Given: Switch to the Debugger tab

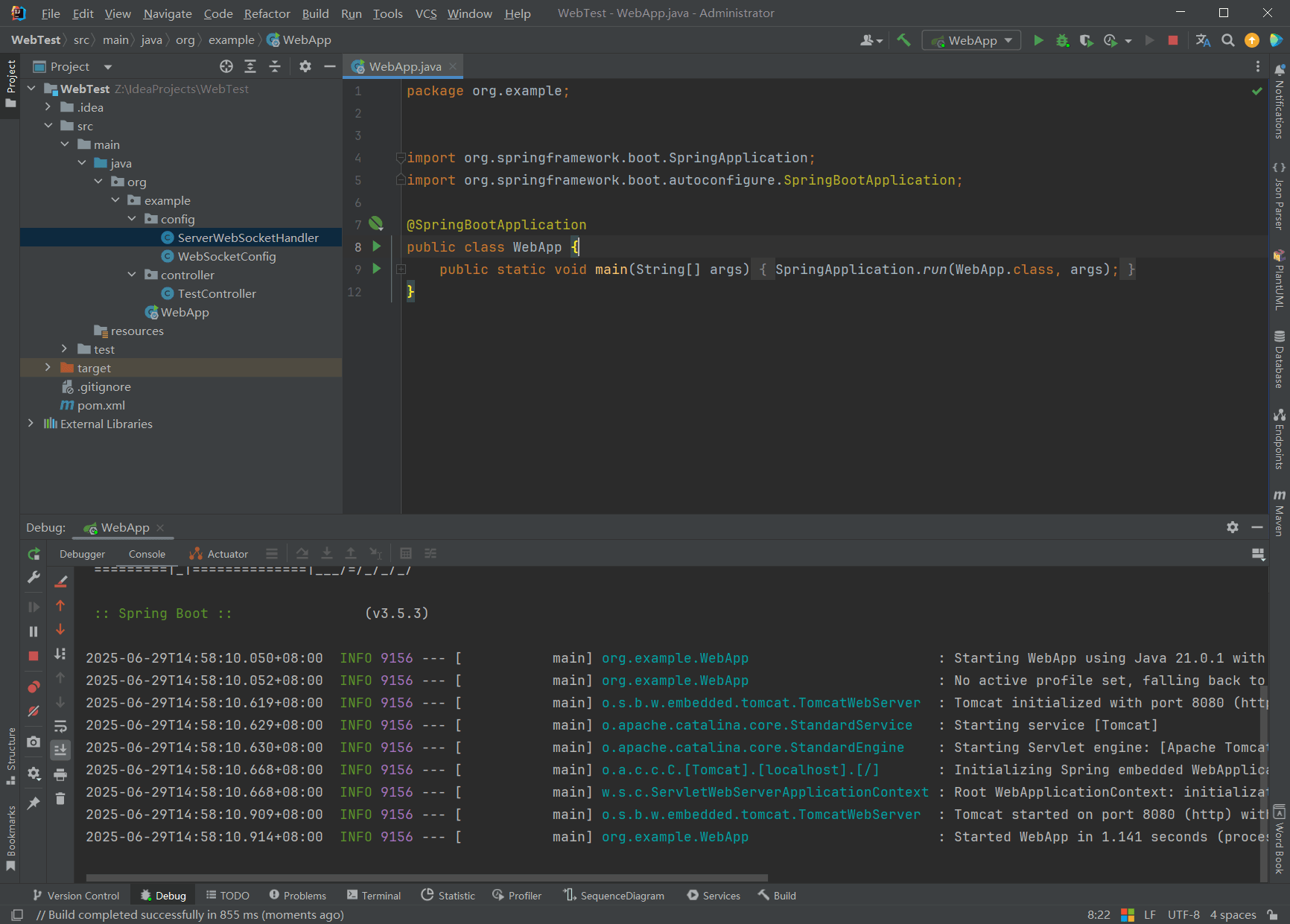Looking at the screenshot, I should click(82, 554).
